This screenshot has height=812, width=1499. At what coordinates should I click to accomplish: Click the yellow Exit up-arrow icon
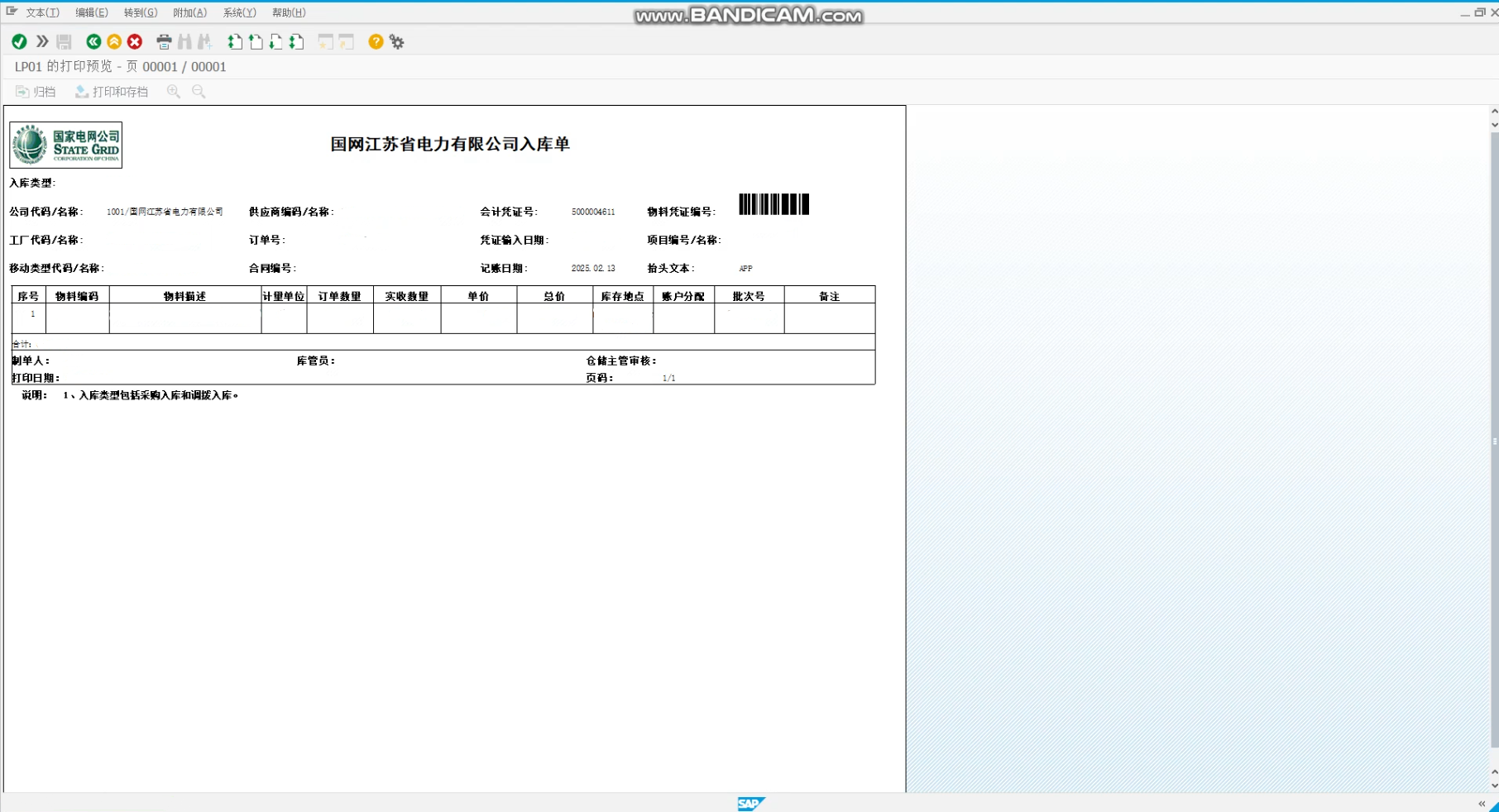[x=114, y=42]
